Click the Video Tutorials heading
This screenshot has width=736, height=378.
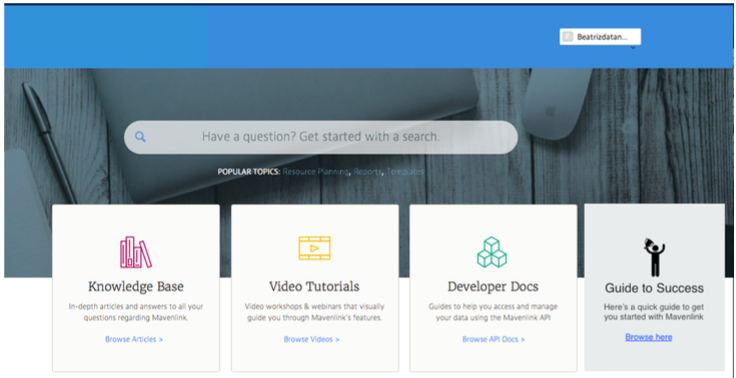(x=314, y=286)
